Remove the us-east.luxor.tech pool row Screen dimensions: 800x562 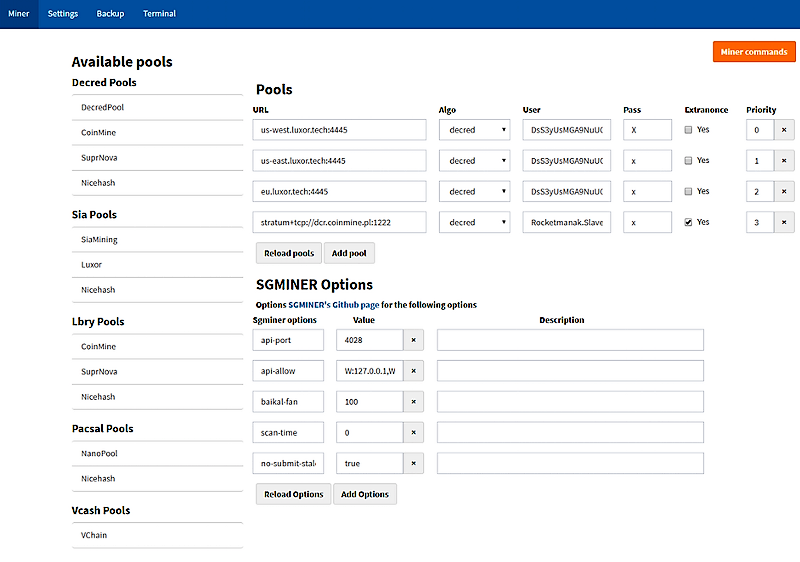[x=784, y=161]
